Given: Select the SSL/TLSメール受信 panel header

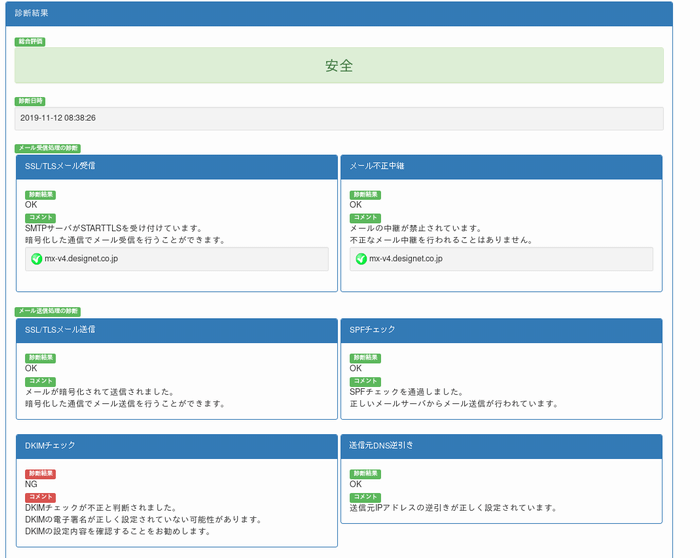Looking at the screenshot, I should tap(176, 166).
